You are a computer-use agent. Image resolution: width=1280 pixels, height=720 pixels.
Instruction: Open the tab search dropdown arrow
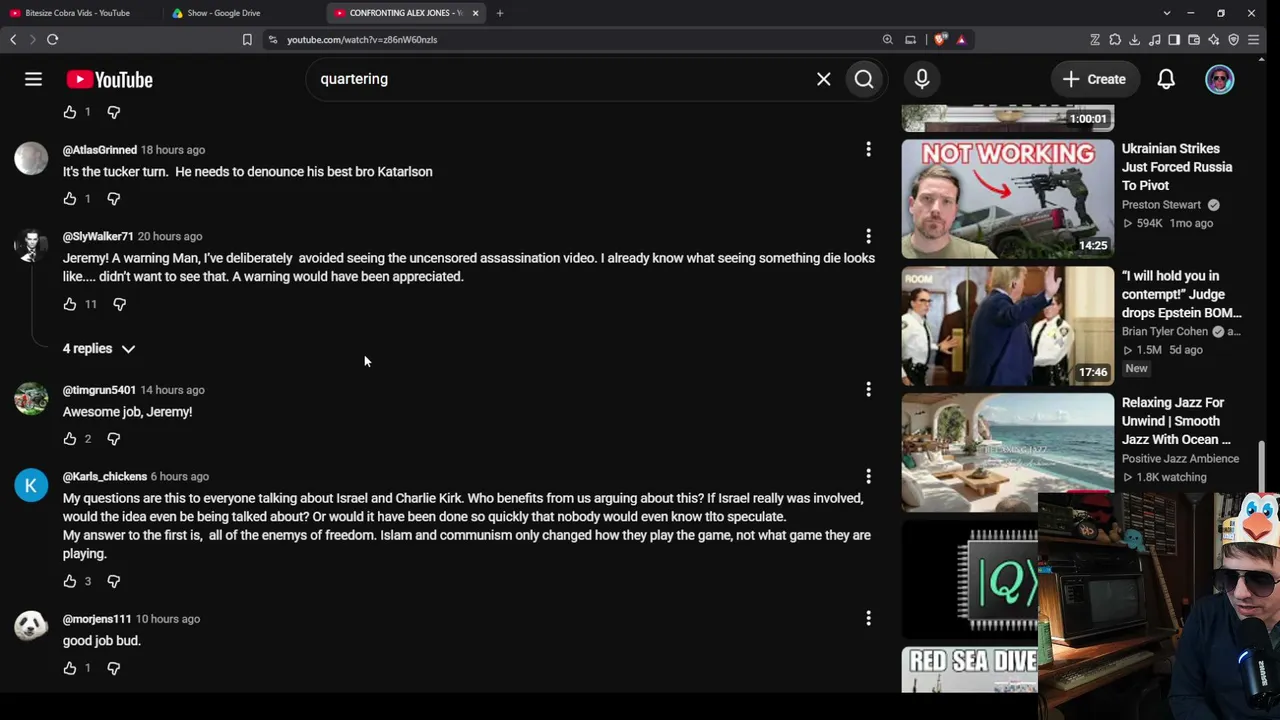(1166, 13)
